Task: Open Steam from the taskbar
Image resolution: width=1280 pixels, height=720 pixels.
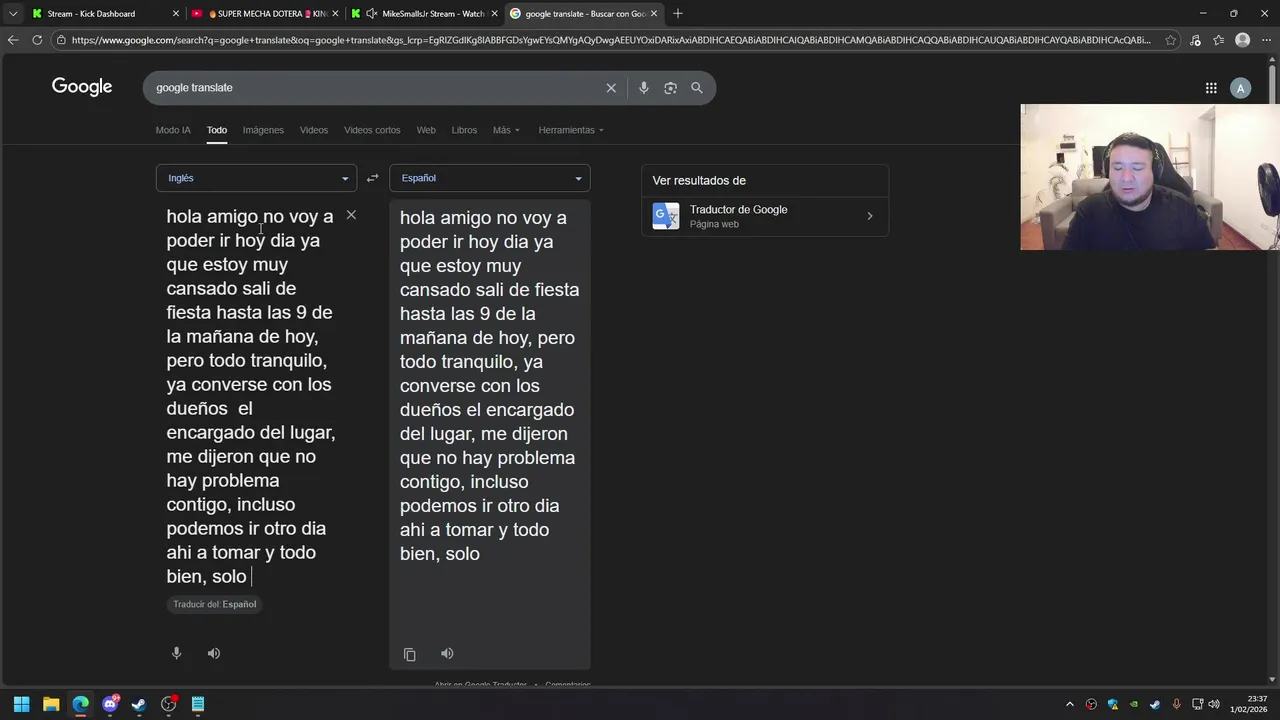Action: [139, 704]
